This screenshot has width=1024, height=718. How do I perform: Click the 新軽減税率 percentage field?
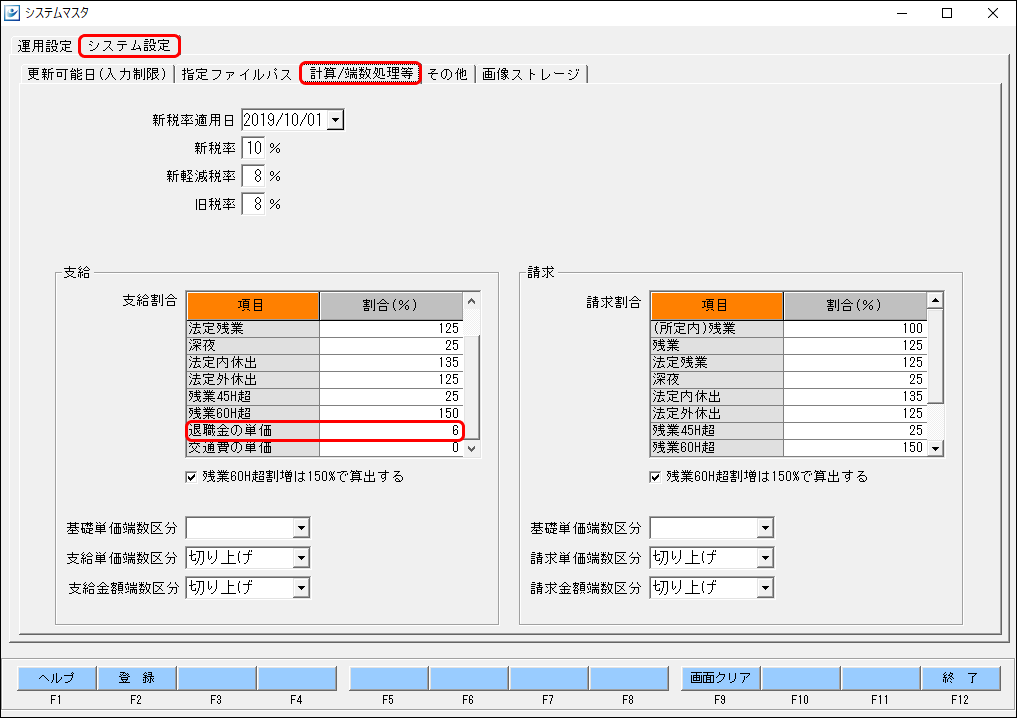(x=253, y=176)
